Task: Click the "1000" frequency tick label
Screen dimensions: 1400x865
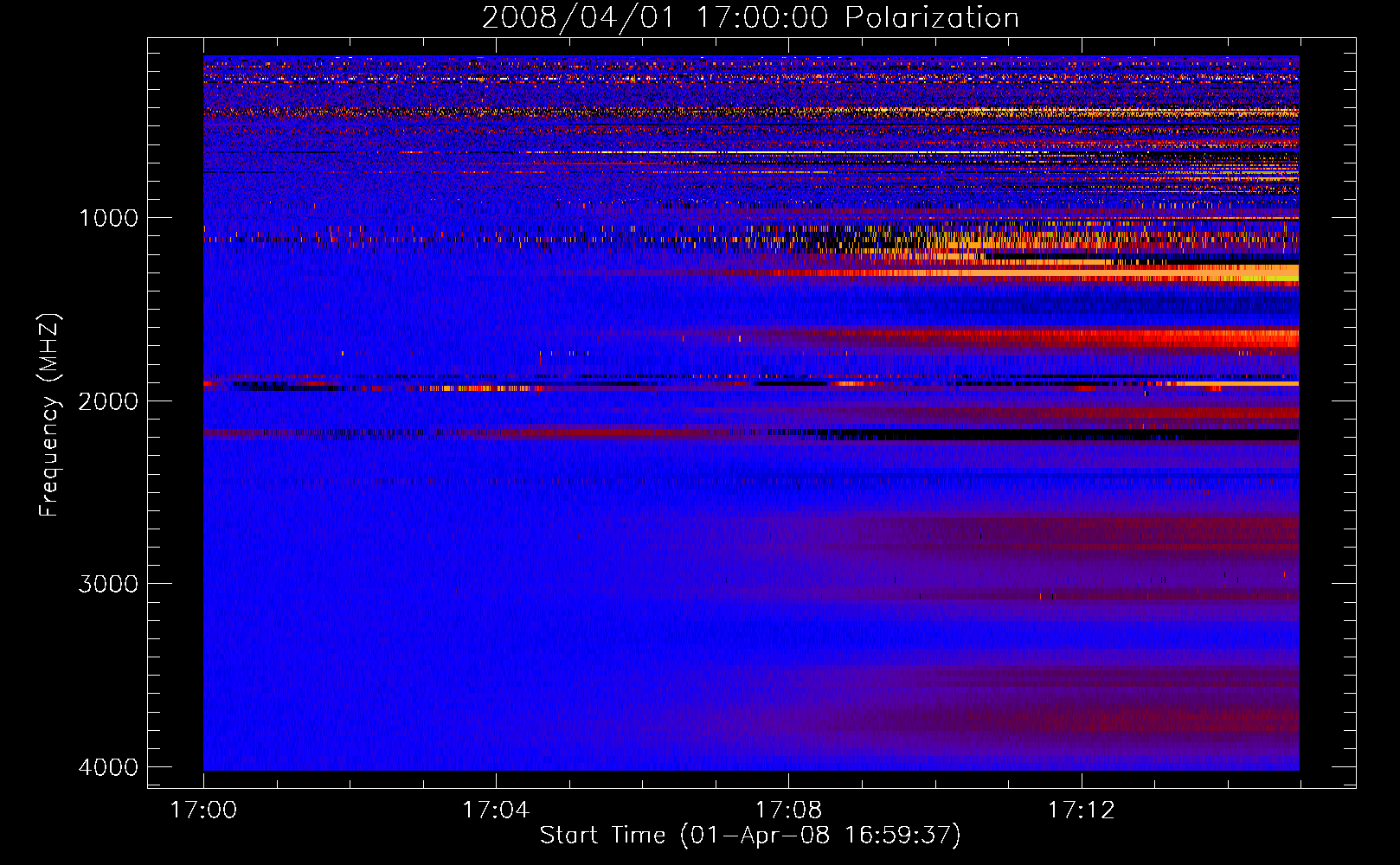Action: [x=108, y=217]
